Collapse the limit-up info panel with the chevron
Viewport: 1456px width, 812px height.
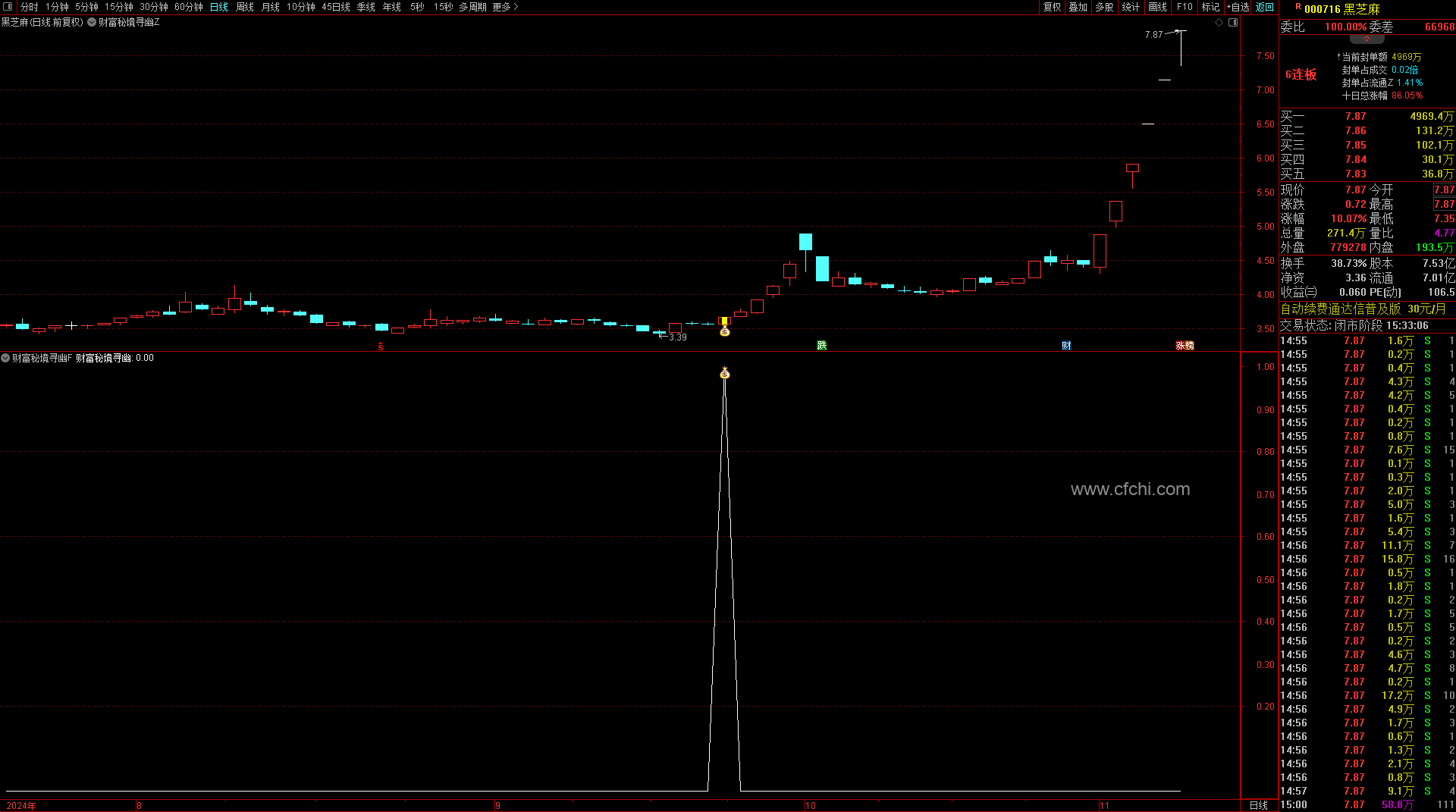(x=1367, y=39)
